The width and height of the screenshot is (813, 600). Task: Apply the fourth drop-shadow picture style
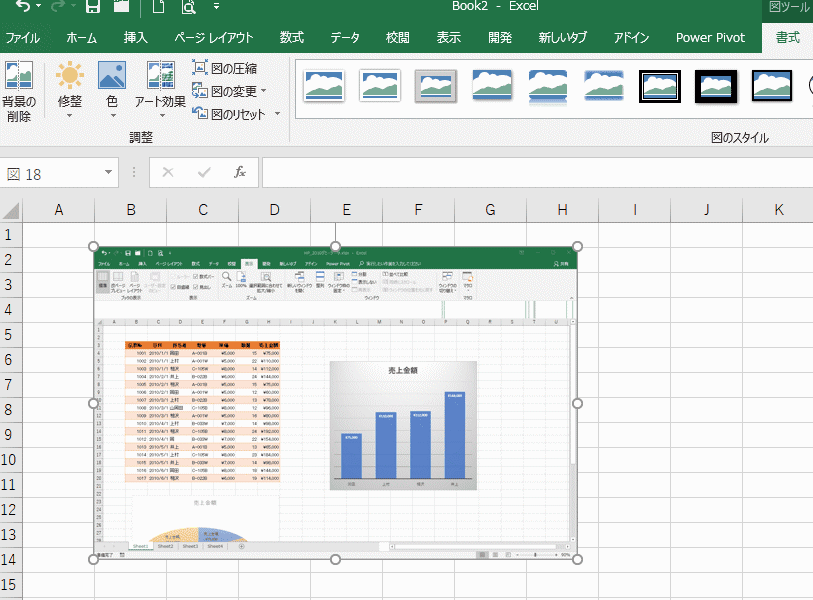(x=492, y=85)
